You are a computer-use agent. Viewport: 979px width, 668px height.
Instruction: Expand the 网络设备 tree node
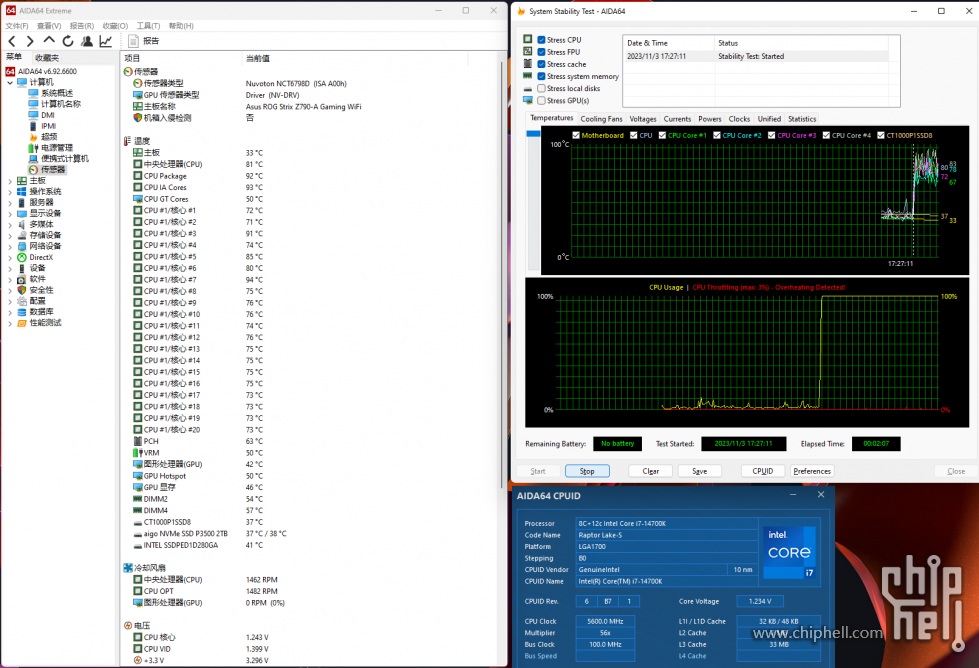point(10,246)
